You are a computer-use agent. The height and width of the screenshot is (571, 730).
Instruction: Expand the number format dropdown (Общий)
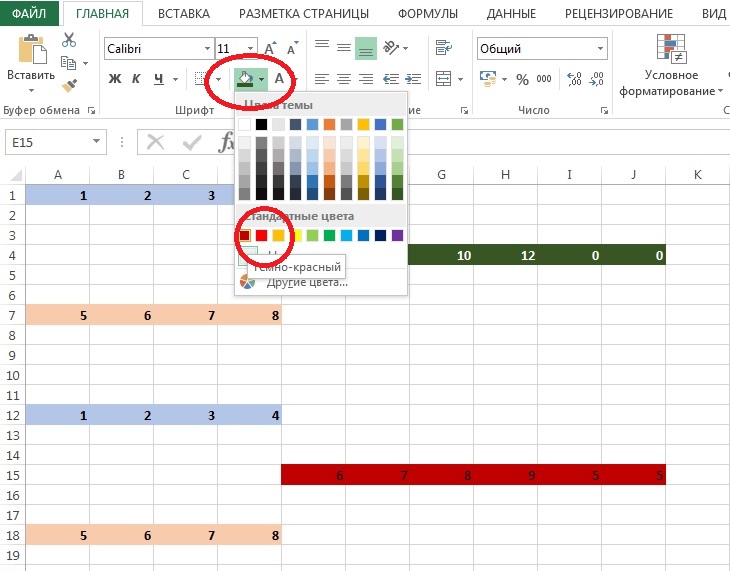pos(600,49)
